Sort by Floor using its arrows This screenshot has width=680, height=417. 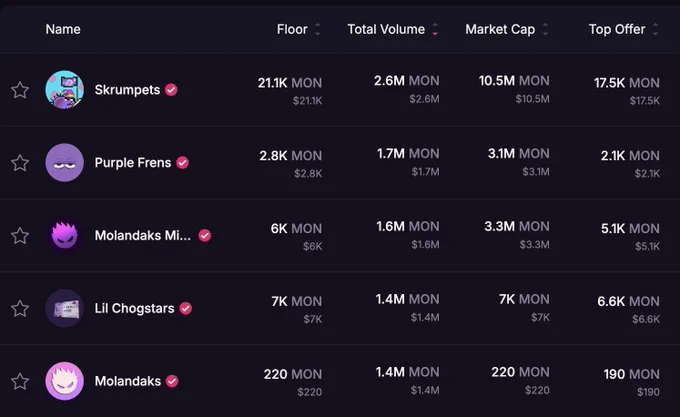317,29
